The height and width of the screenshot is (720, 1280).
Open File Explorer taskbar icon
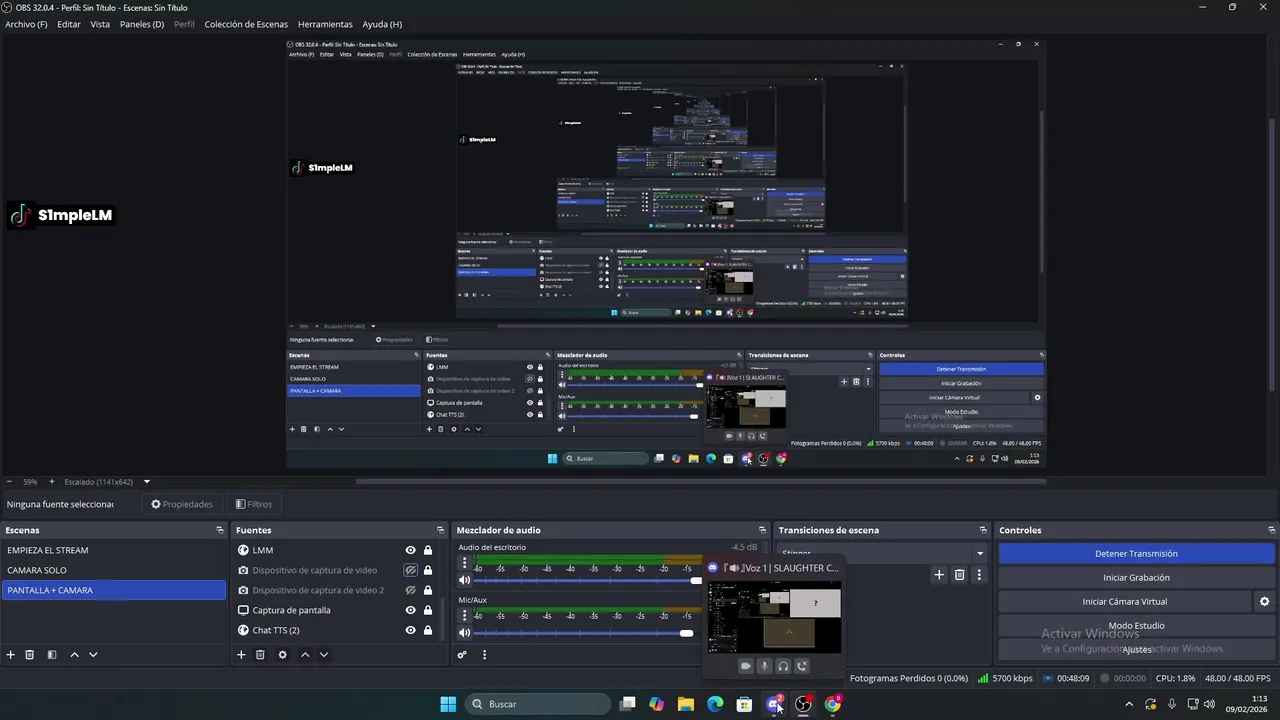686,704
